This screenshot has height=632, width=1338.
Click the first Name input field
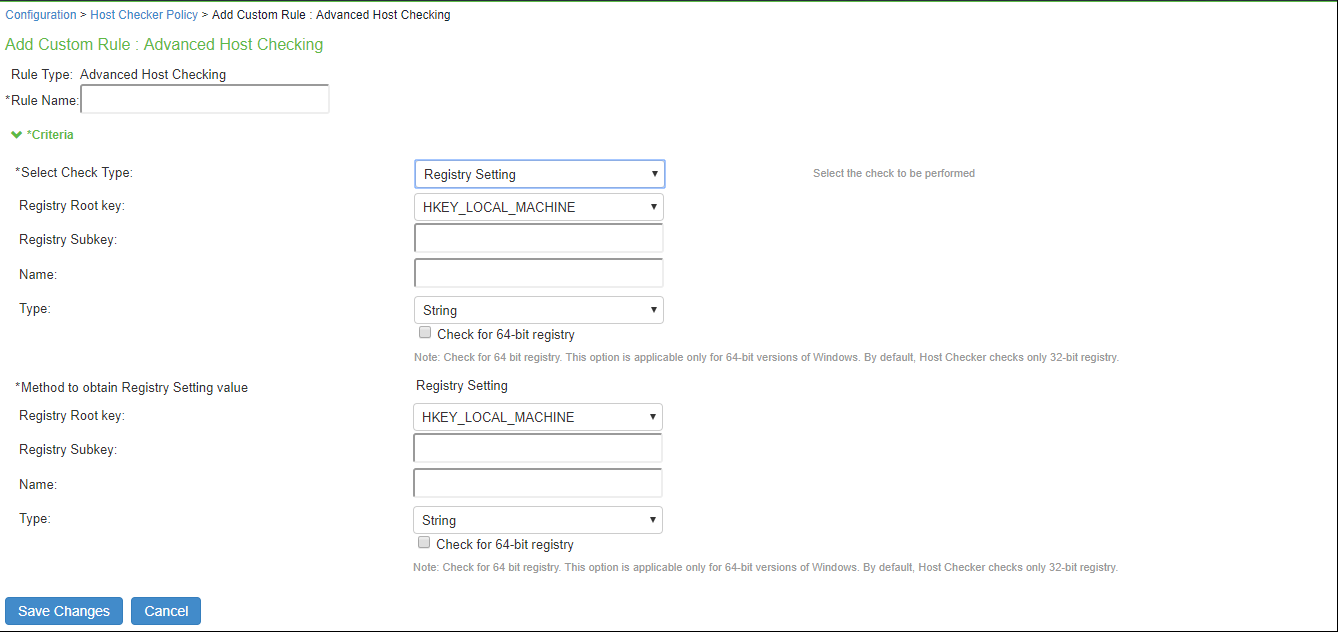tap(539, 273)
